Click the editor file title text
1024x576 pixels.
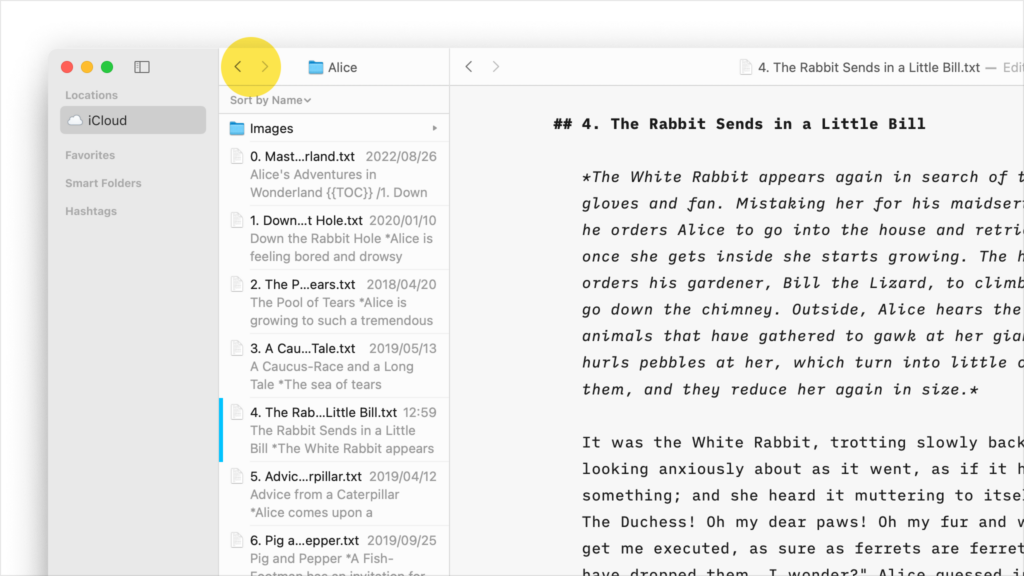[x=869, y=67]
